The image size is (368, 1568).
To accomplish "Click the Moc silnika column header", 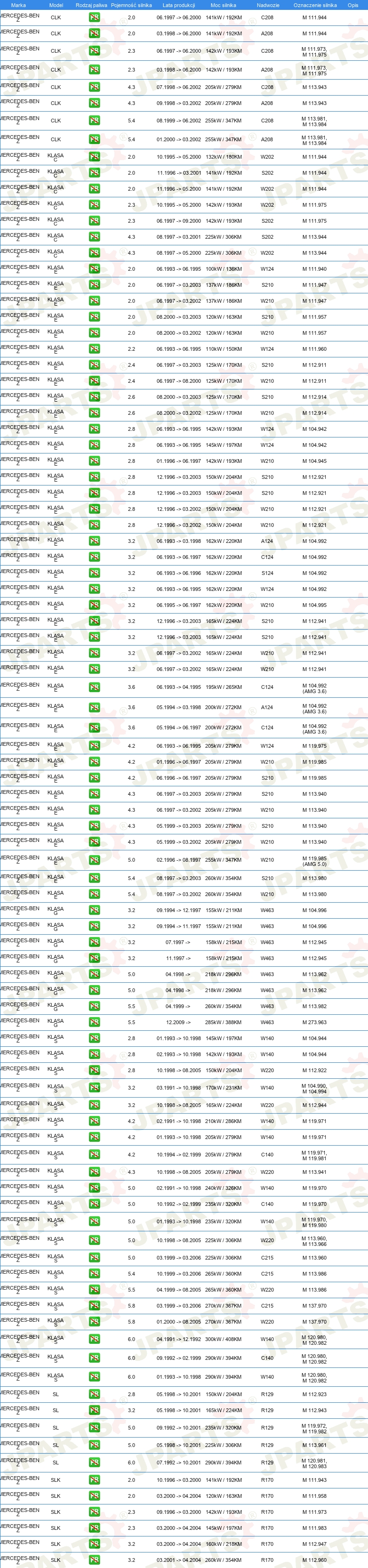I will coord(223,5).
